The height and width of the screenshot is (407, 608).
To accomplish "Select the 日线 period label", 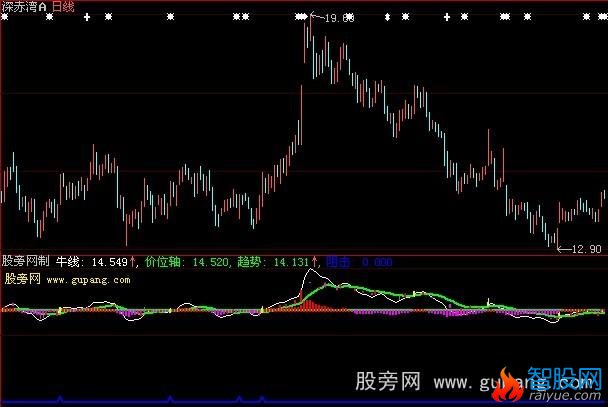I will click(63, 6).
